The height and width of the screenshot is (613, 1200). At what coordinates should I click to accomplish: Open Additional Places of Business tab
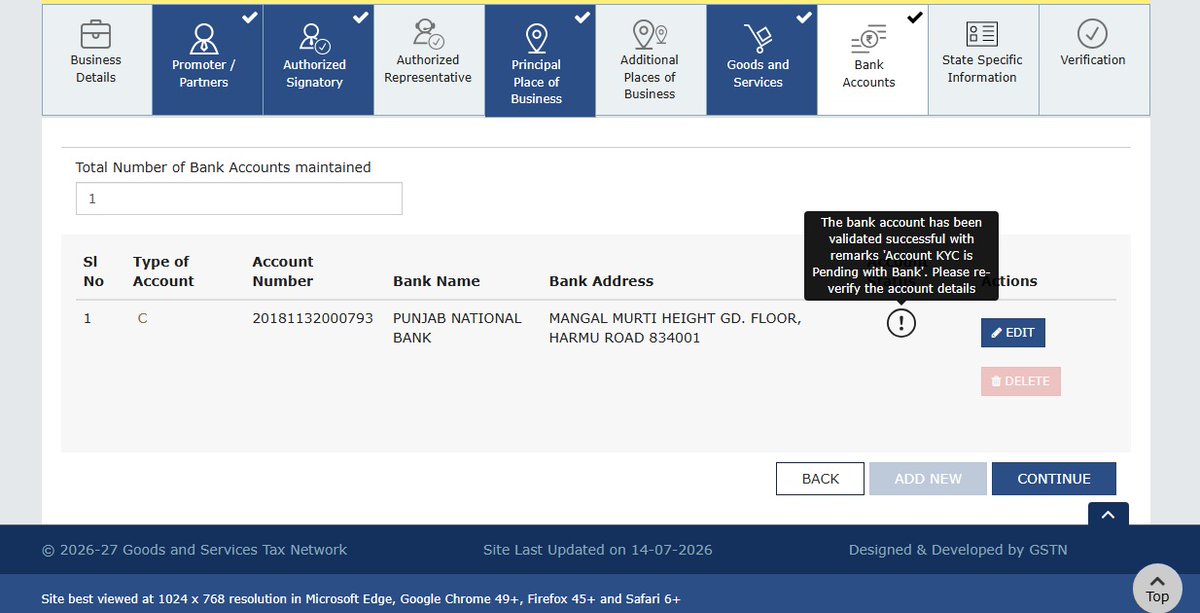651,60
